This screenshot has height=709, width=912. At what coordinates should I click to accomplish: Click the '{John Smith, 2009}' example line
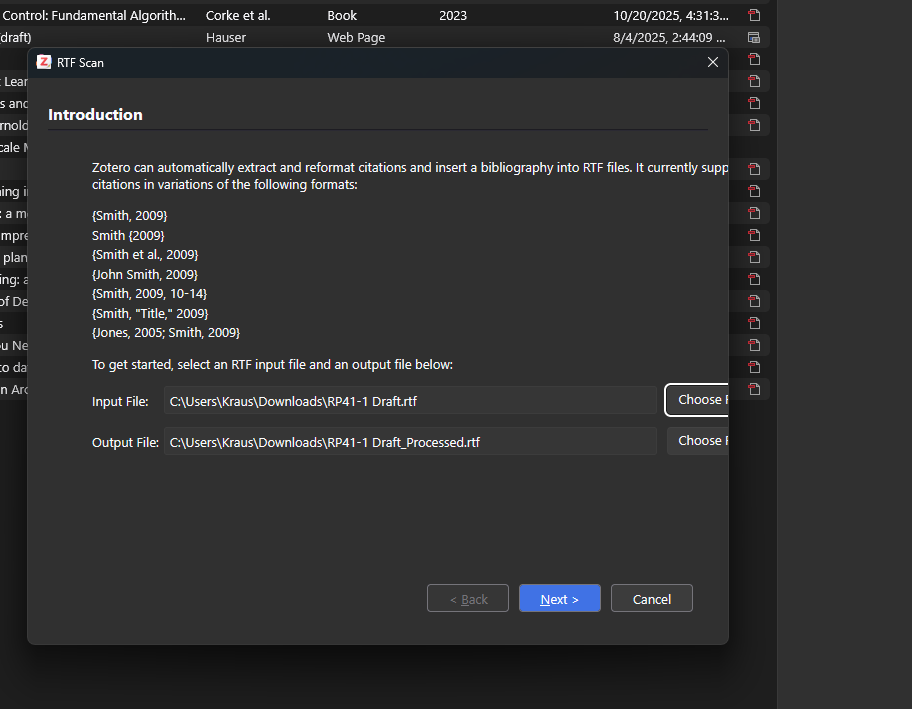145,275
